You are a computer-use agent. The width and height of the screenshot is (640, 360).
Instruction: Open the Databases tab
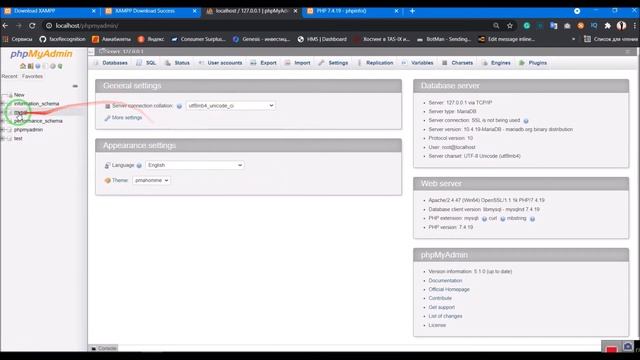coord(111,63)
